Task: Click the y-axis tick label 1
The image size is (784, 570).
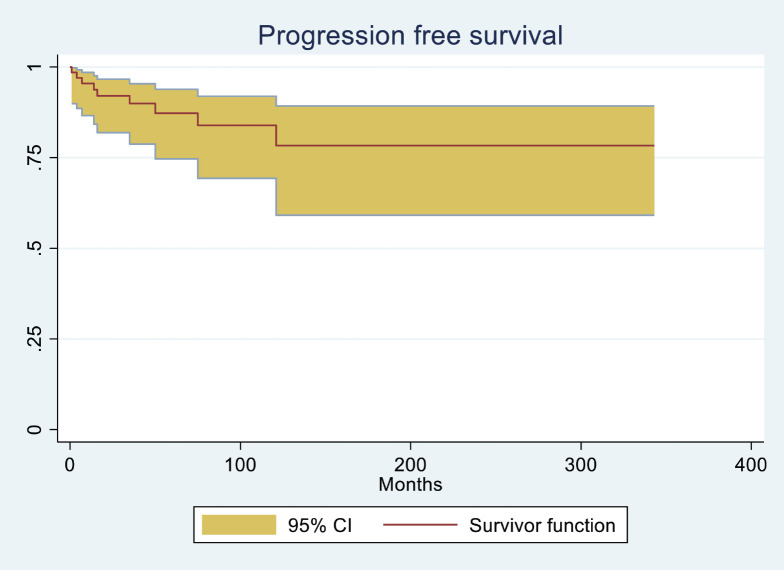Action: 34,66
